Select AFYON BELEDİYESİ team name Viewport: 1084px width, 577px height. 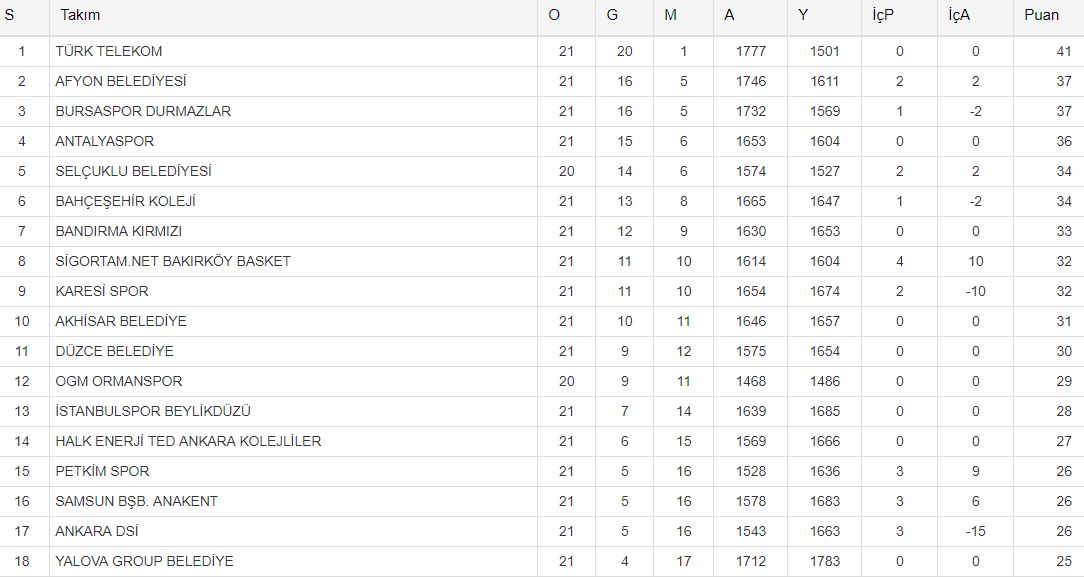[x=121, y=81]
